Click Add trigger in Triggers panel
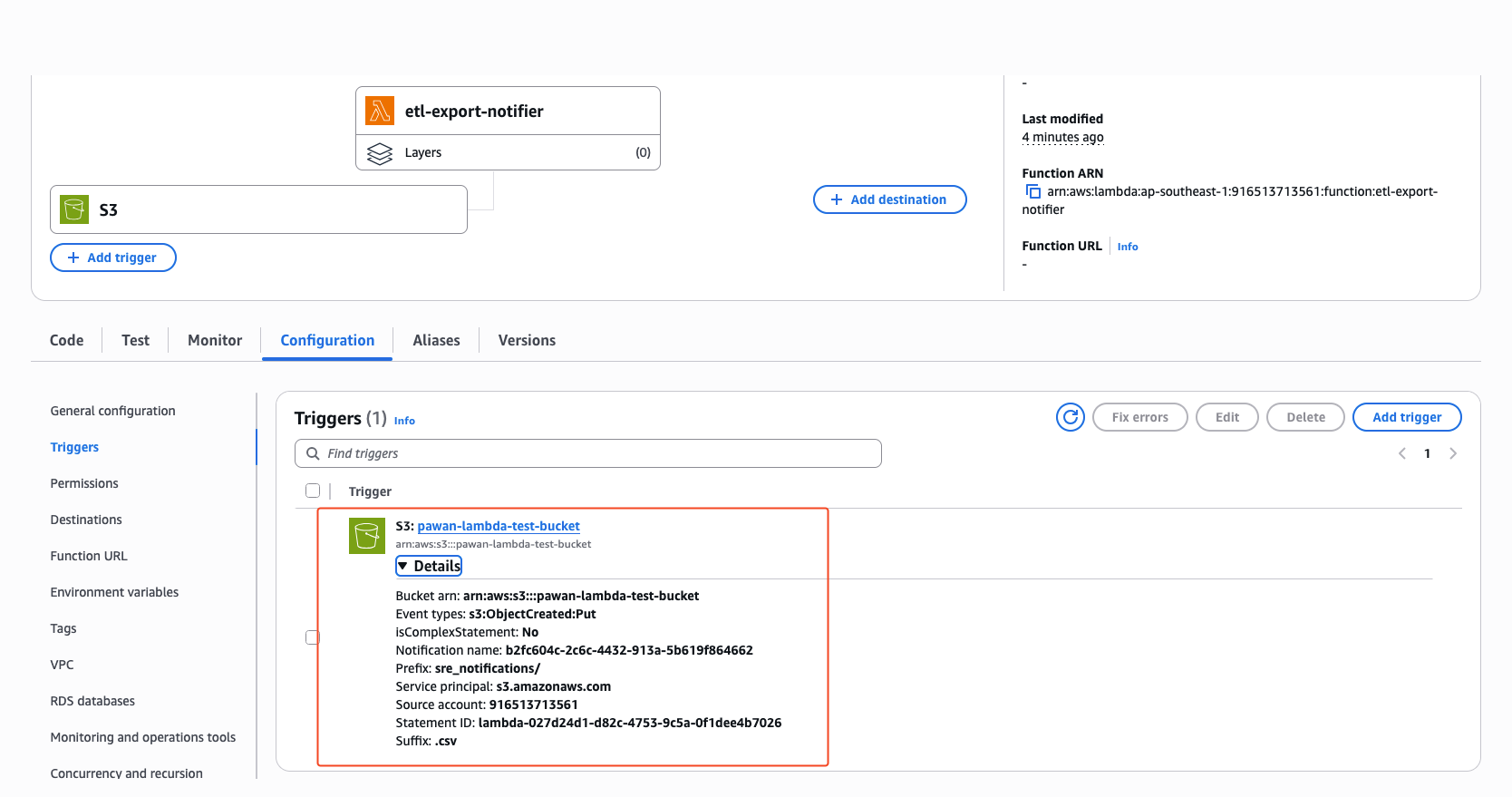 1407,417
